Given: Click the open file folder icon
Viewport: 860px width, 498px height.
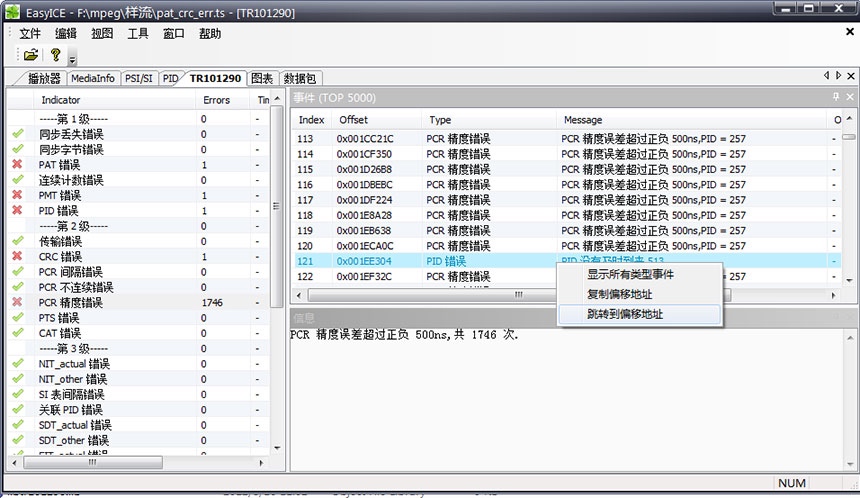Looking at the screenshot, I should [x=31, y=55].
